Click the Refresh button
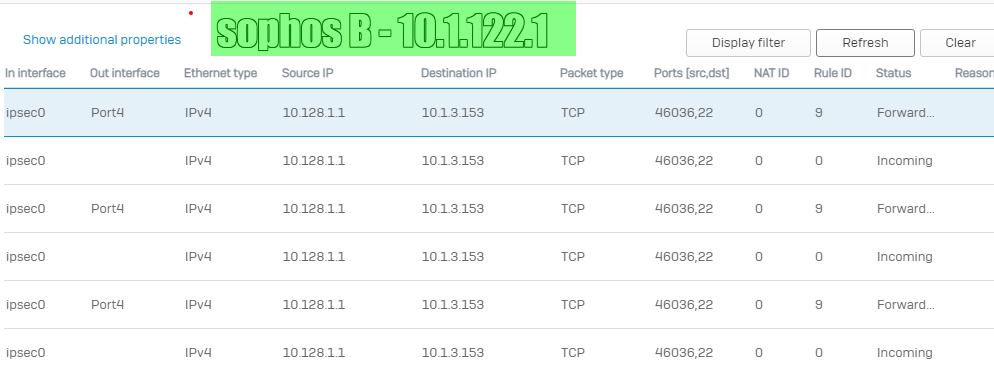Image resolution: width=994 pixels, height=375 pixels. tap(865, 43)
